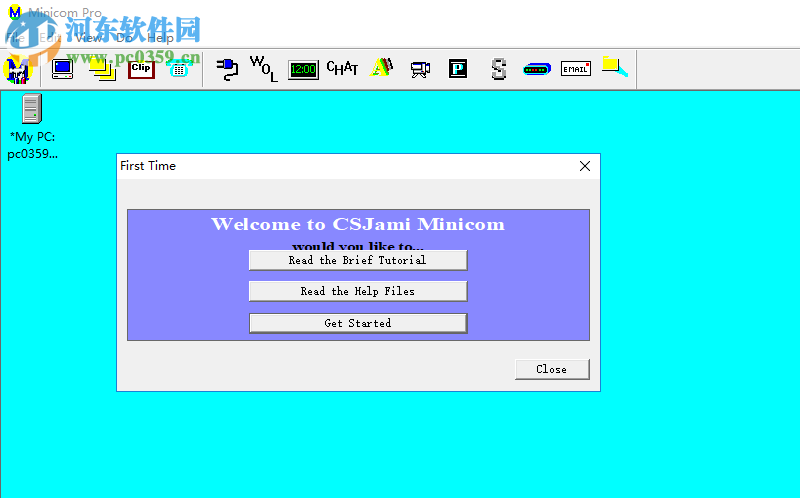Click the Get Started button
The width and height of the screenshot is (800, 498).
click(x=358, y=323)
